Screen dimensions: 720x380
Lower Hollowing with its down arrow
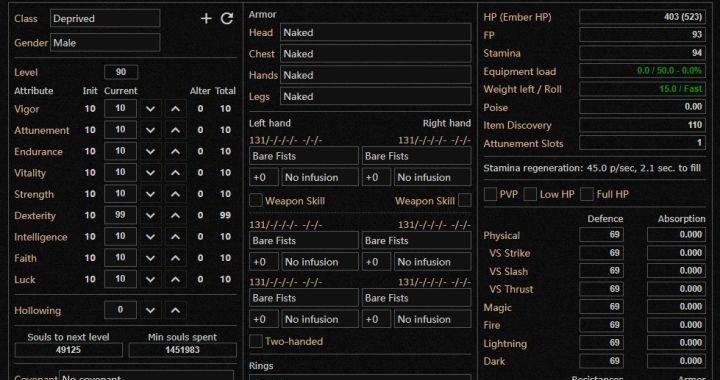coord(150,311)
